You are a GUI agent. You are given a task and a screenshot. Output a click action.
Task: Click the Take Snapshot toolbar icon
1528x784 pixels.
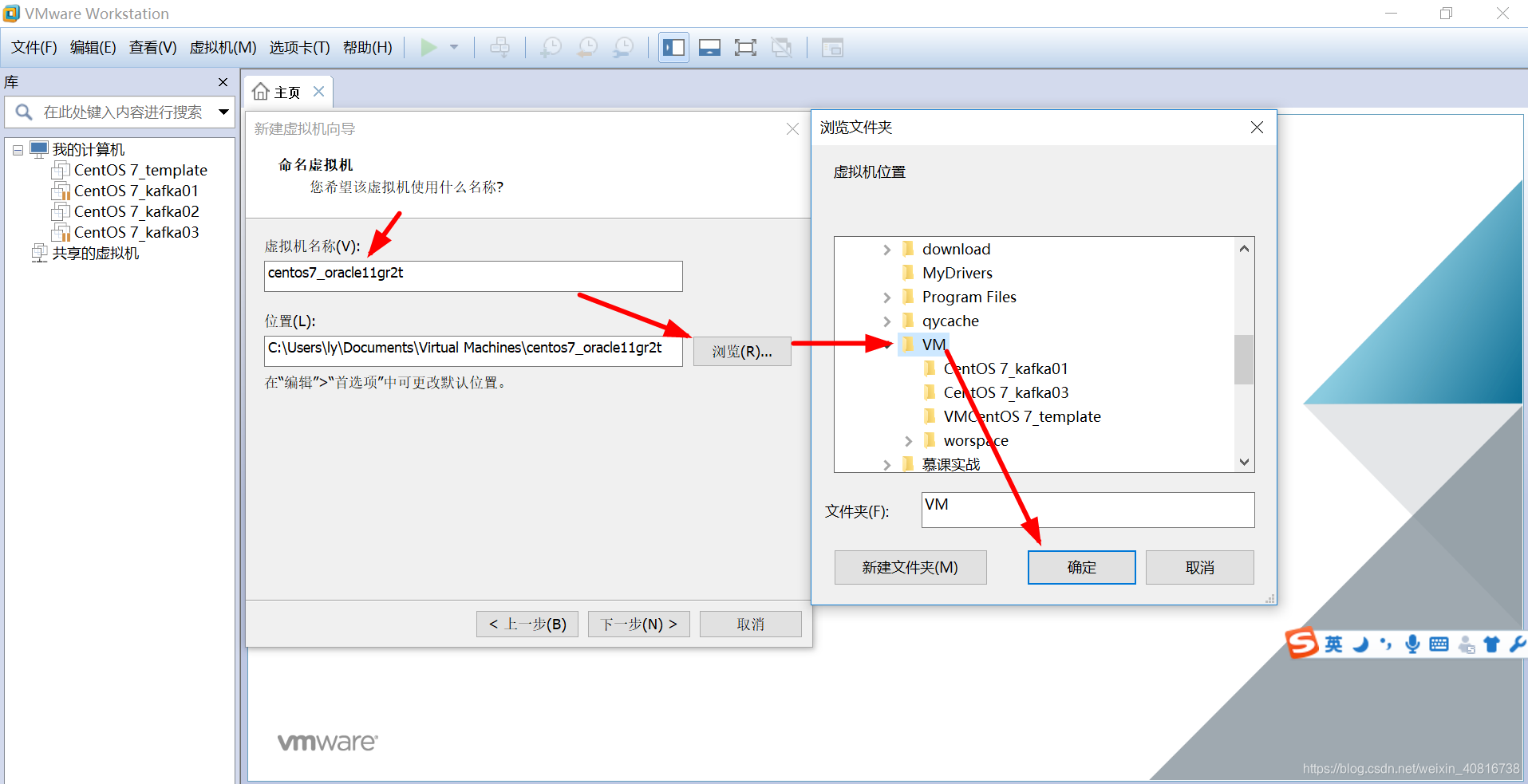551,47
